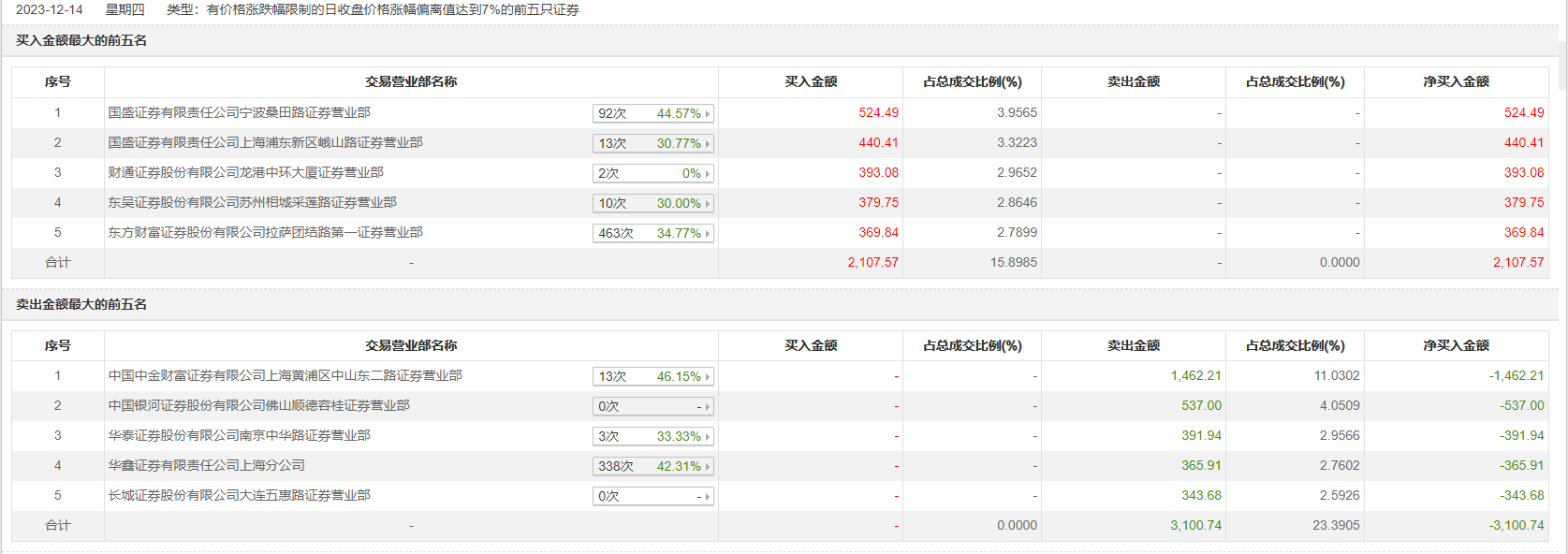
Task: Click net amount -365.91
Action: click(1522, 465)
